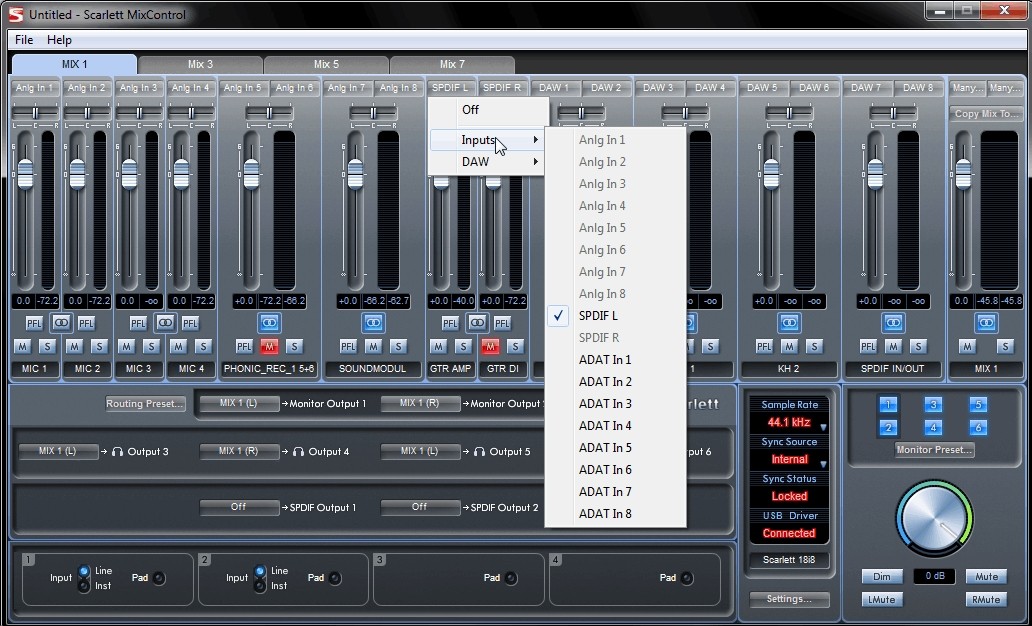Click the Routing Preset button
The height and width of the screenshot is (626, 1032).
(145, 404)
